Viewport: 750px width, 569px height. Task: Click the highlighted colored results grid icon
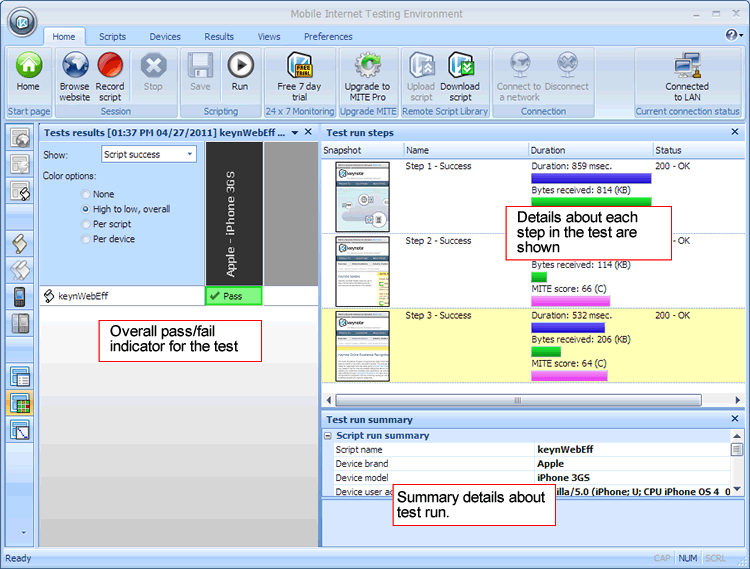(x=20, y=403)
